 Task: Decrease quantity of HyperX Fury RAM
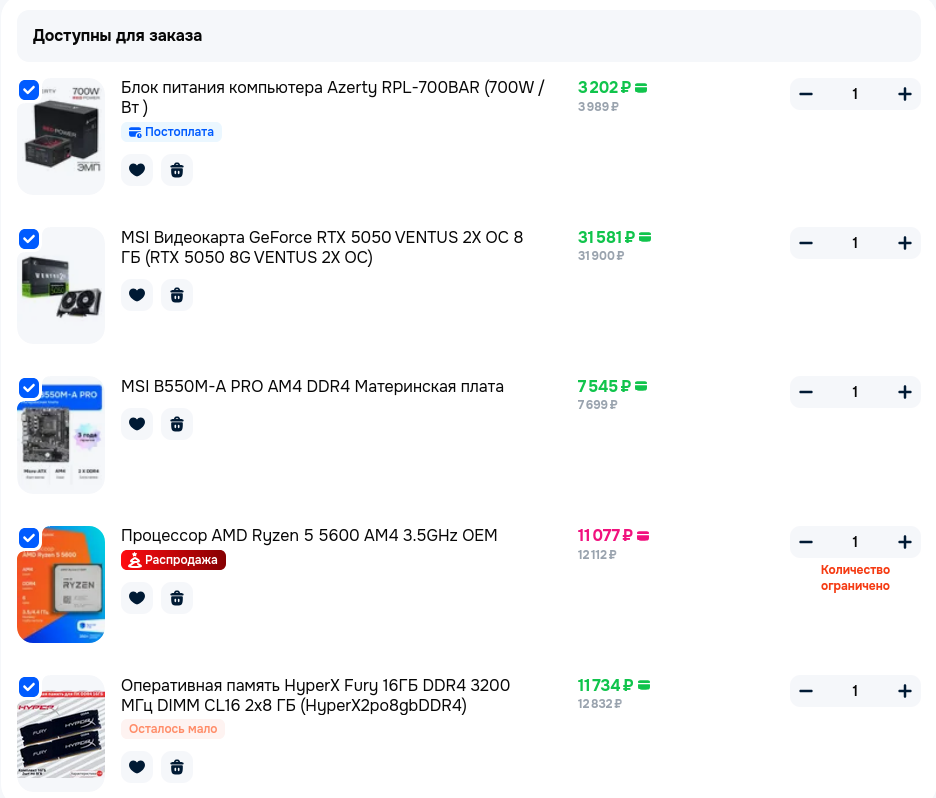pos(806,691)
